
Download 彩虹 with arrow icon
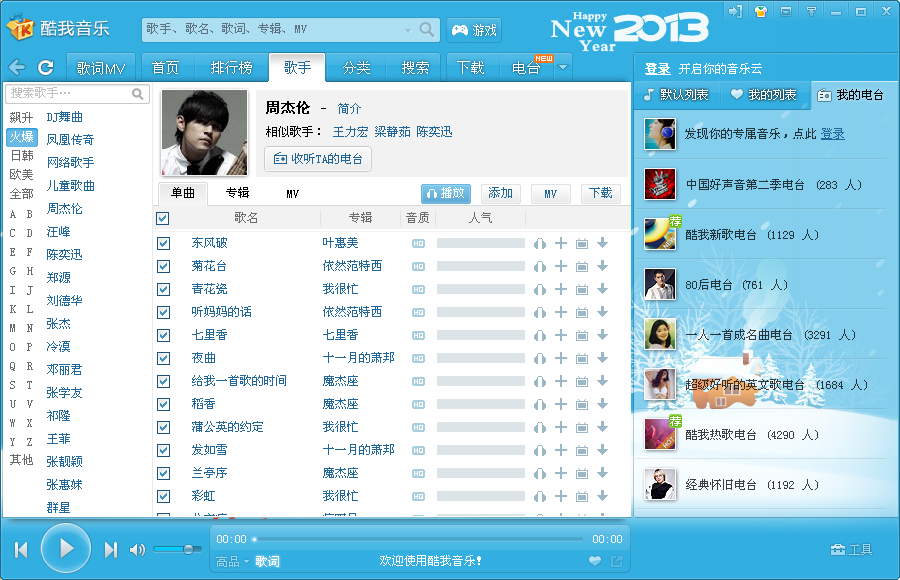click(x=602, y=496)
